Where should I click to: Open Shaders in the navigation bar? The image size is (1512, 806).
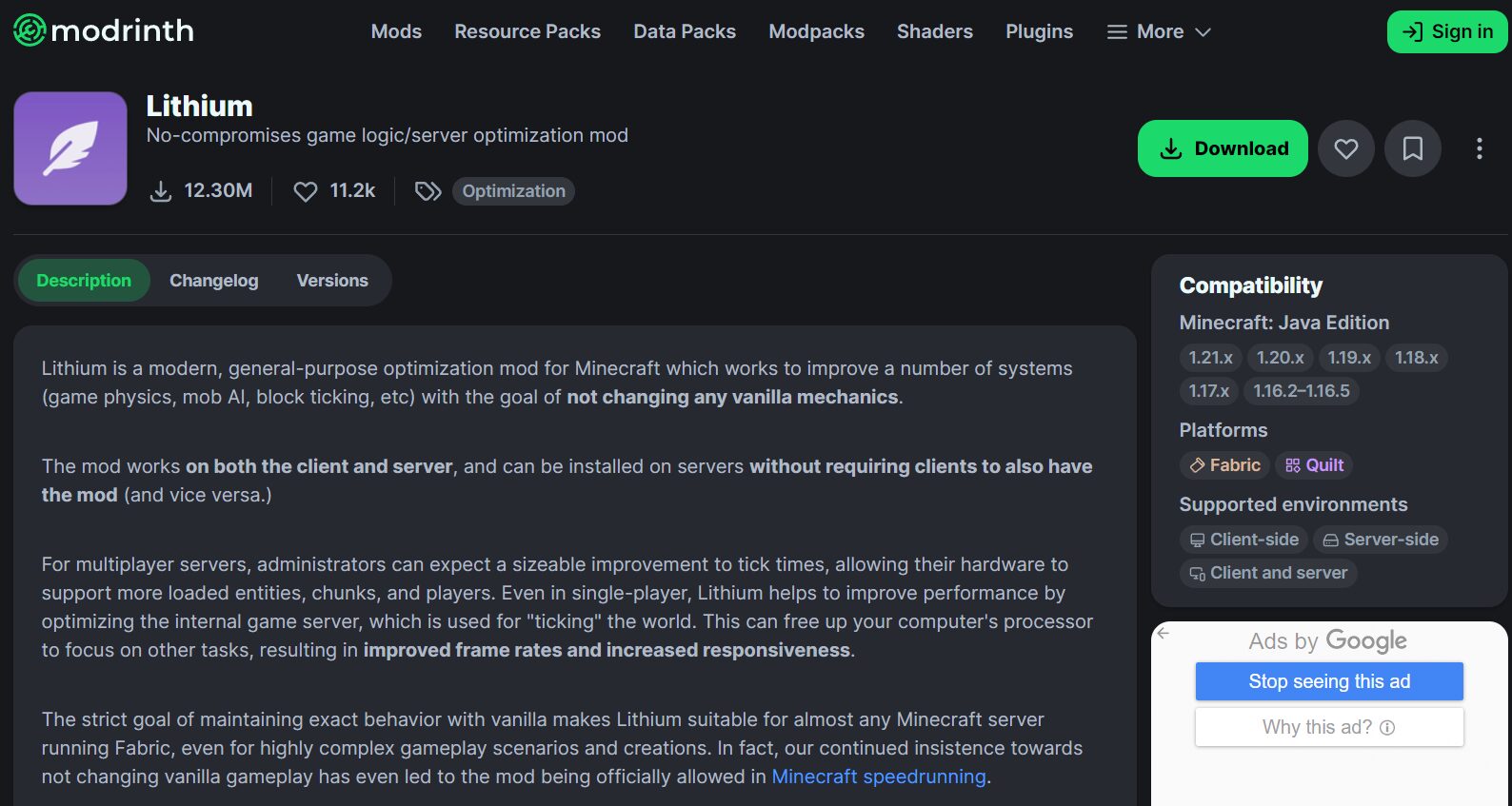point(934,31)
